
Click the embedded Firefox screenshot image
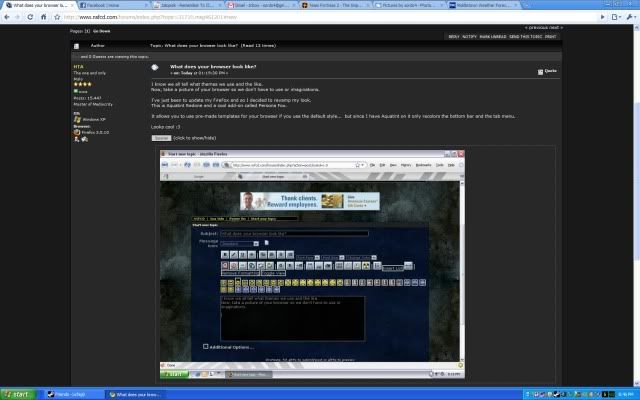click(x=312, y=264)
